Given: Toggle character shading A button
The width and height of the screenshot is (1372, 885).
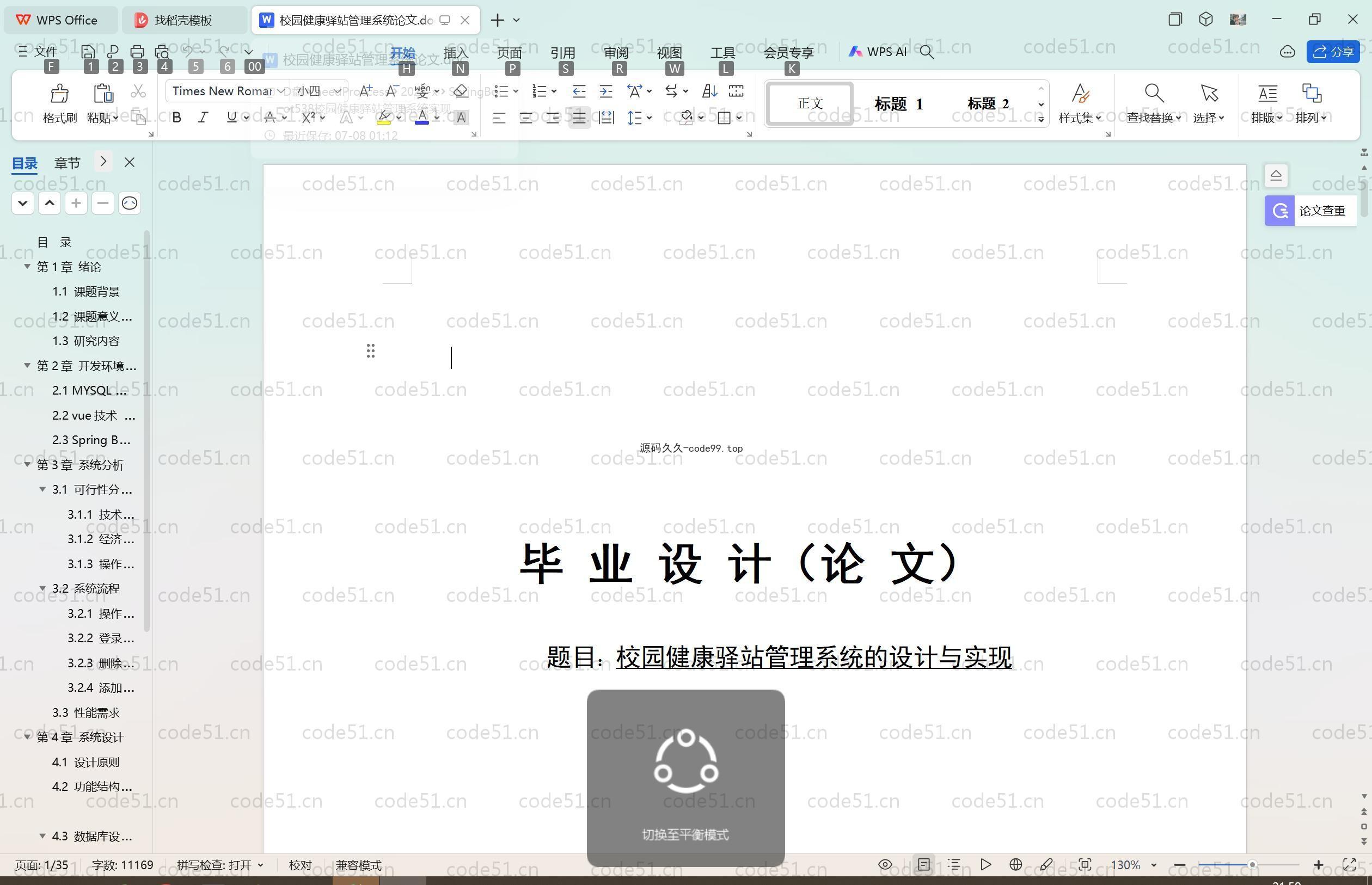Looking at the screenshot, I should click(x=461, y=118).
